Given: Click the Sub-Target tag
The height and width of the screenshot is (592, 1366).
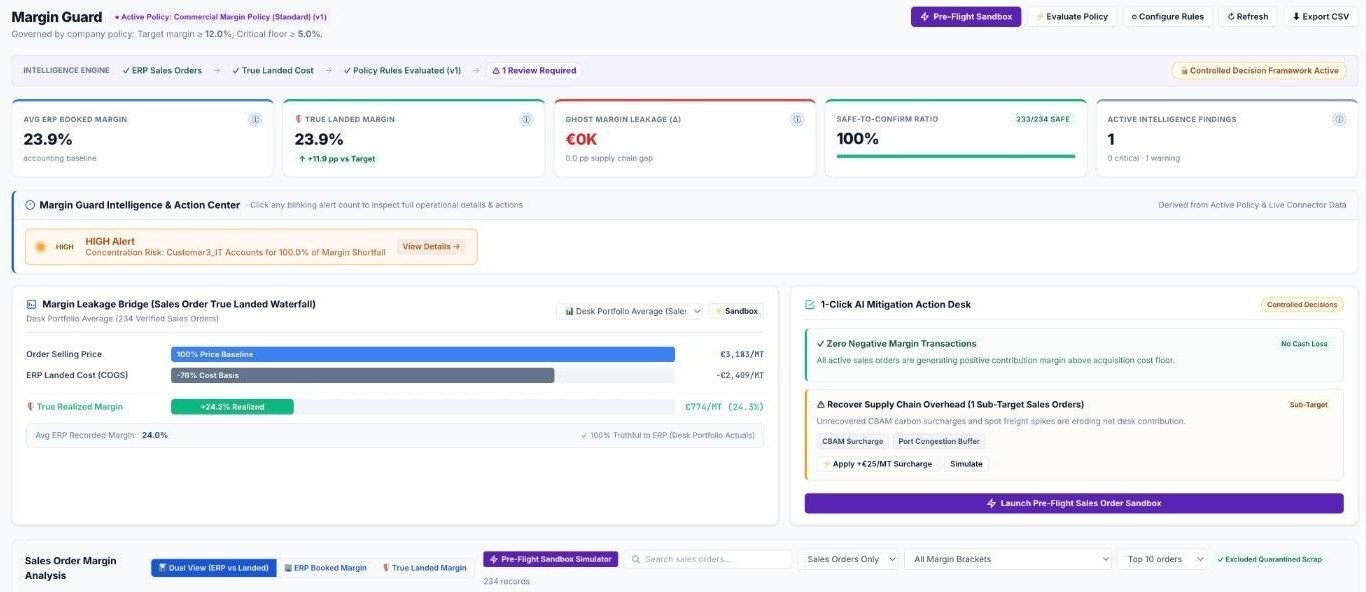Looking at the screenshot, I should coord(1308,405).
